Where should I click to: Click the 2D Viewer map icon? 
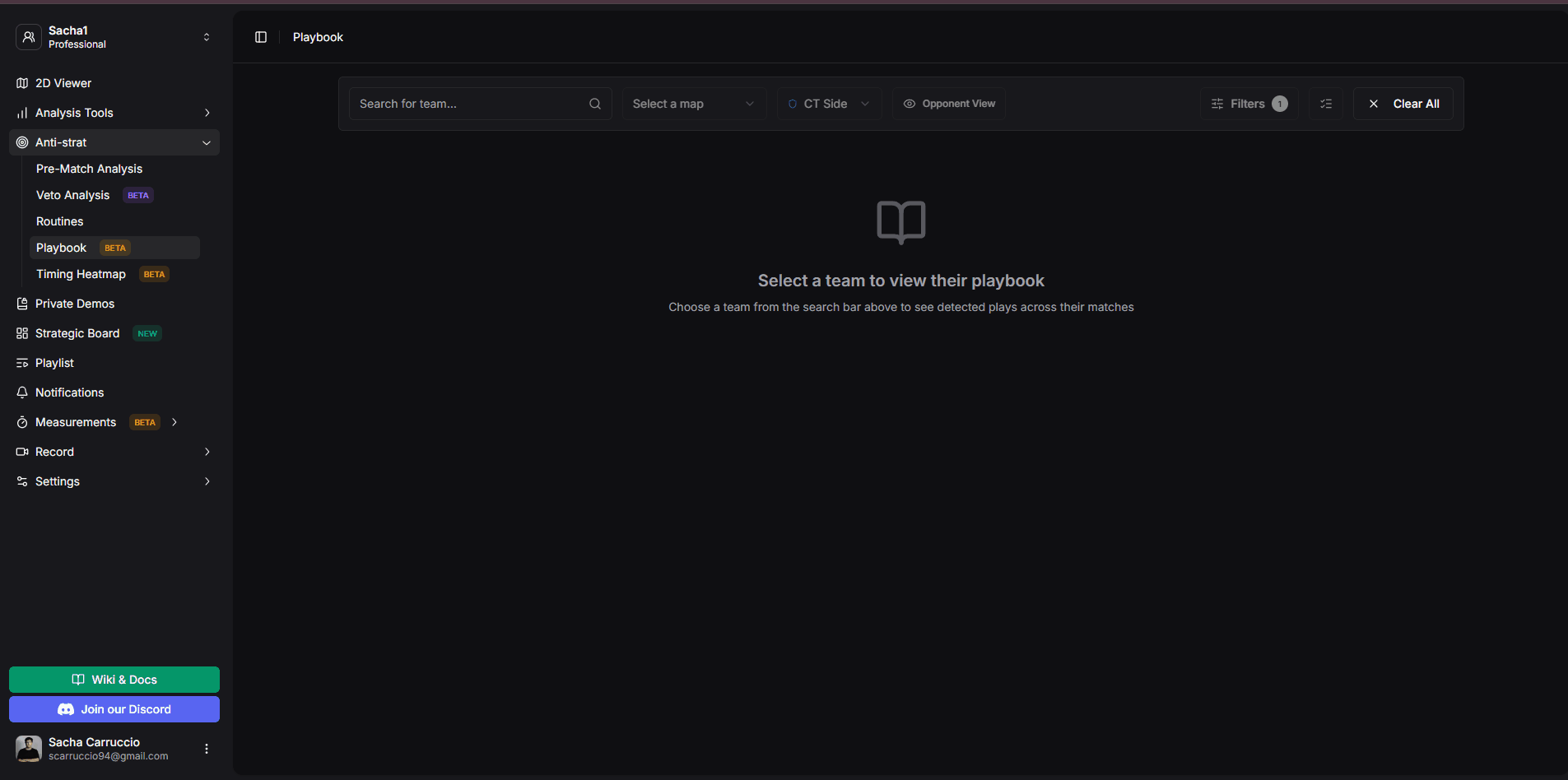[x=22, y=83]
